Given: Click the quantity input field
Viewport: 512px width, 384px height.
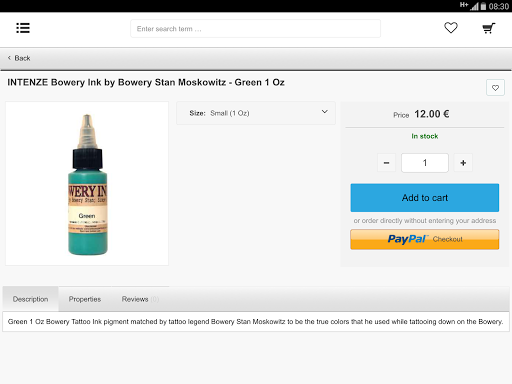Looking at the screenshot, I should pos(425,163).
